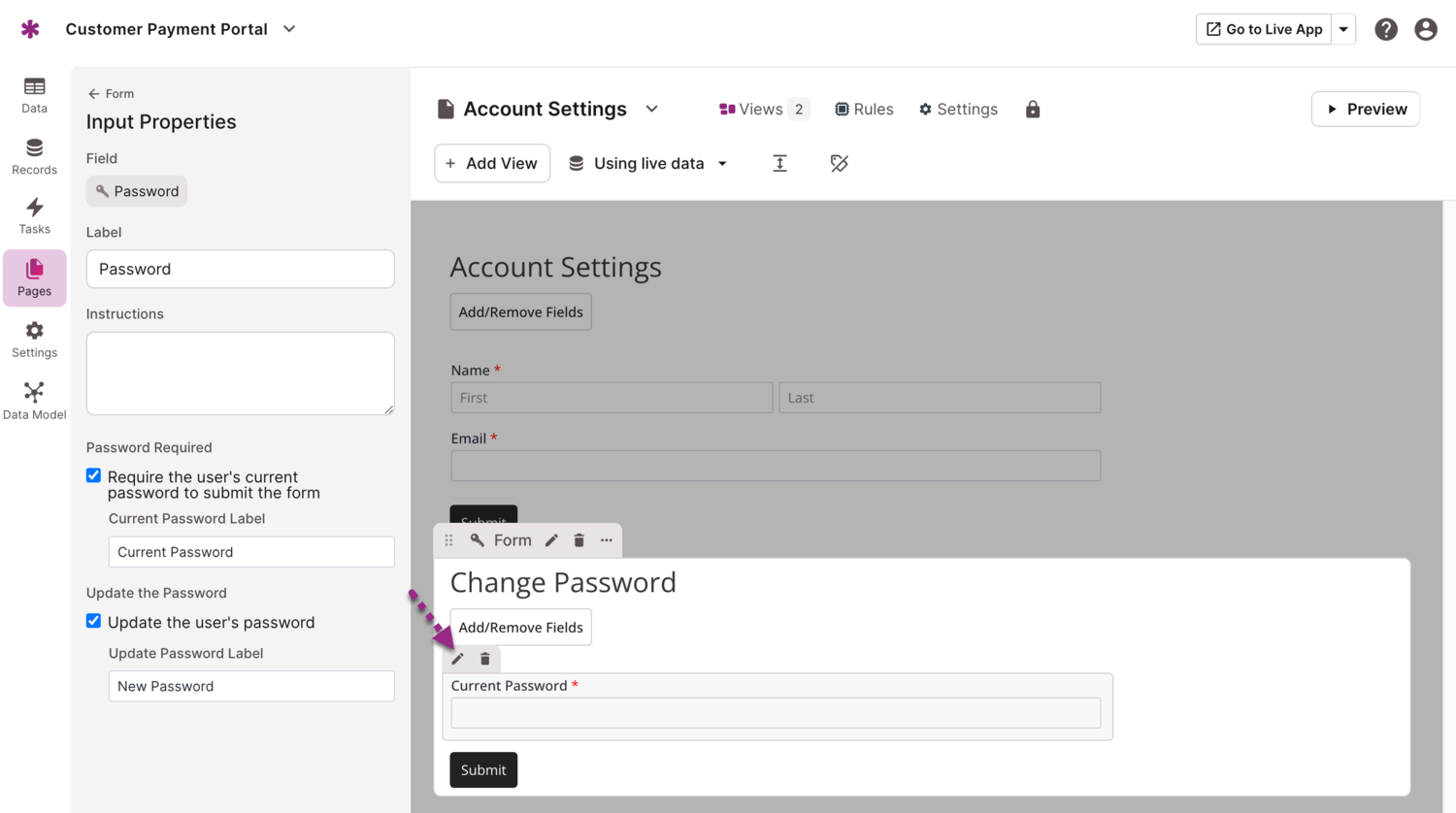
Task: Edit the Current Password field pencil icon
Action: 457,659
